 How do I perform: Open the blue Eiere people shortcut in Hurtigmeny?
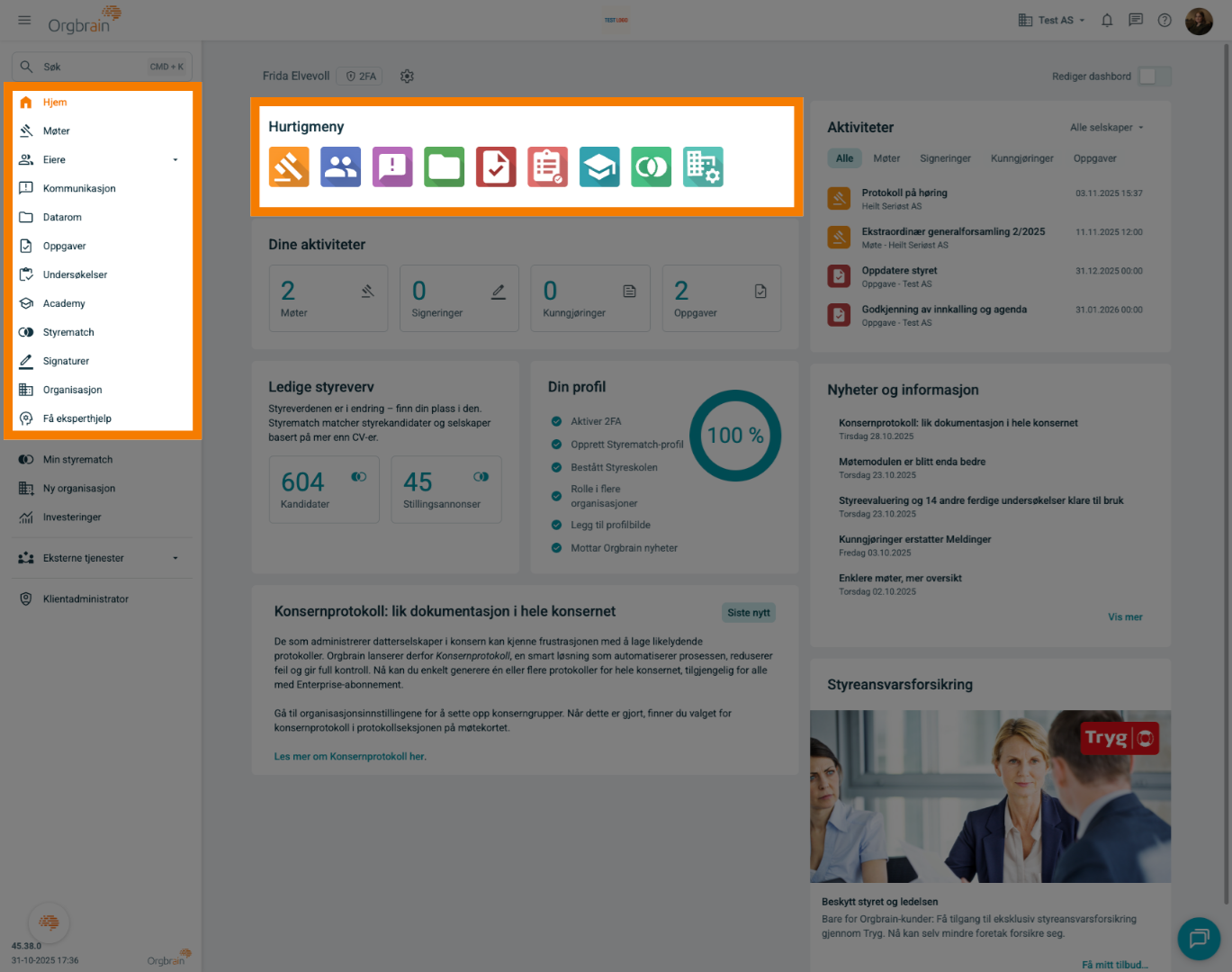340,166
